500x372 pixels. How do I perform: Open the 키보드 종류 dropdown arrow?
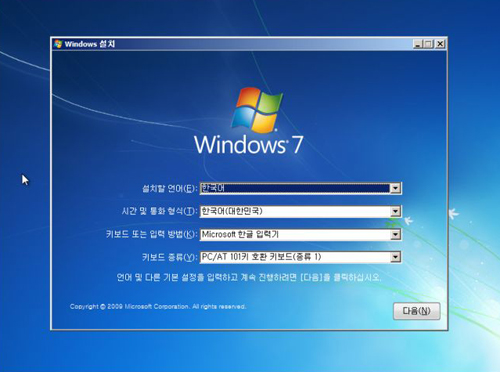395,257
